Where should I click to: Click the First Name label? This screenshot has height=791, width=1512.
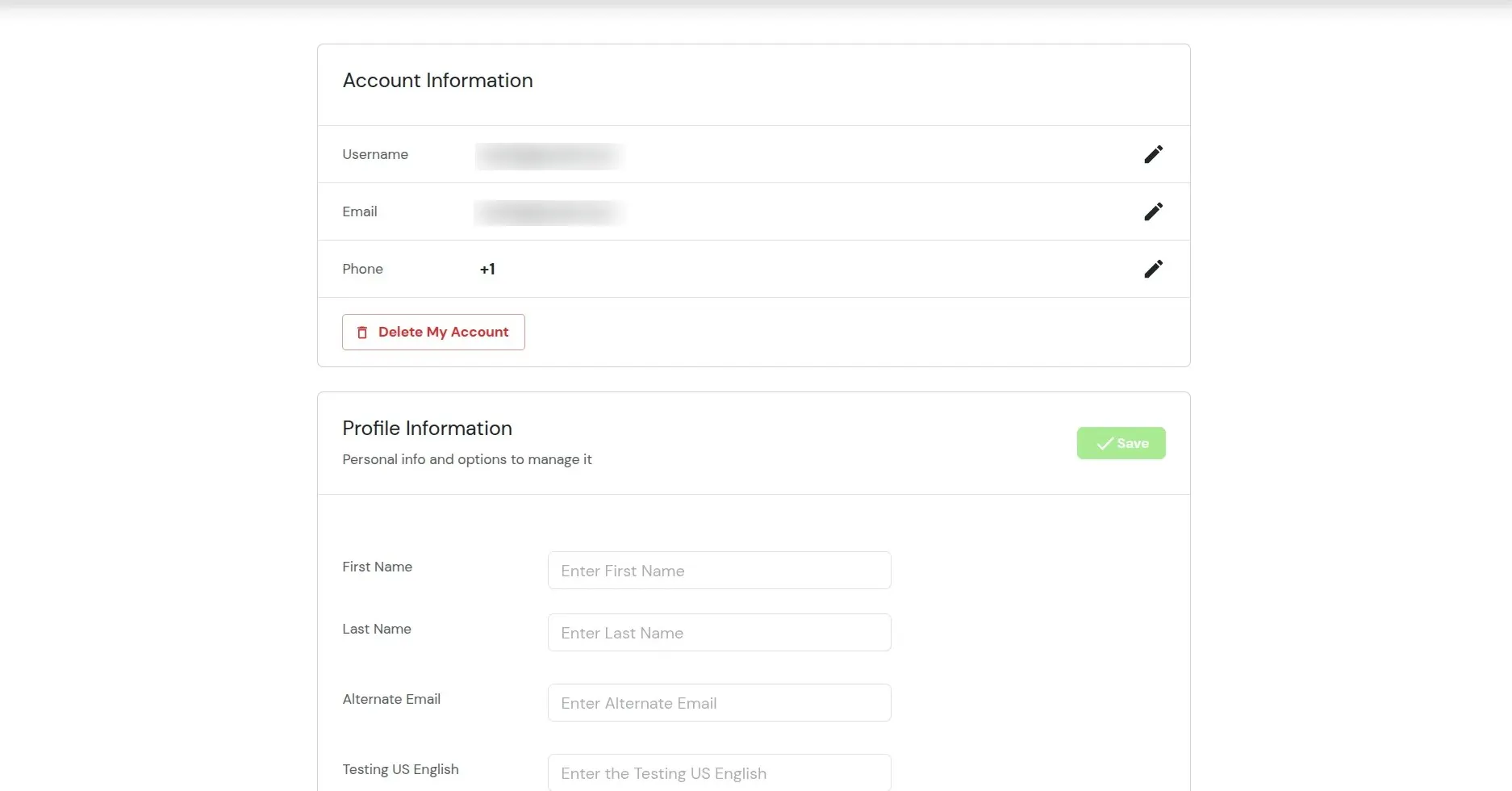click(x=377, y=567)
